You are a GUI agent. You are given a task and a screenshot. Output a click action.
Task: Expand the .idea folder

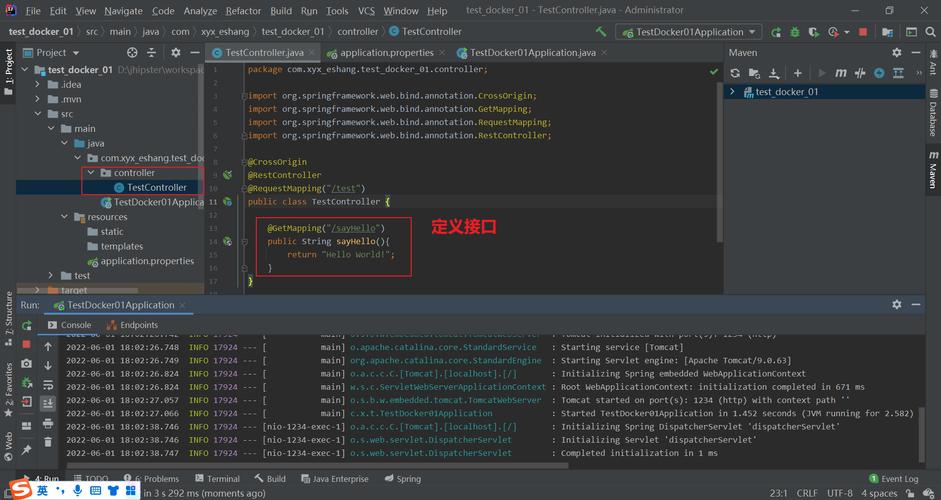pyautogui.click(x=38, y=84)
